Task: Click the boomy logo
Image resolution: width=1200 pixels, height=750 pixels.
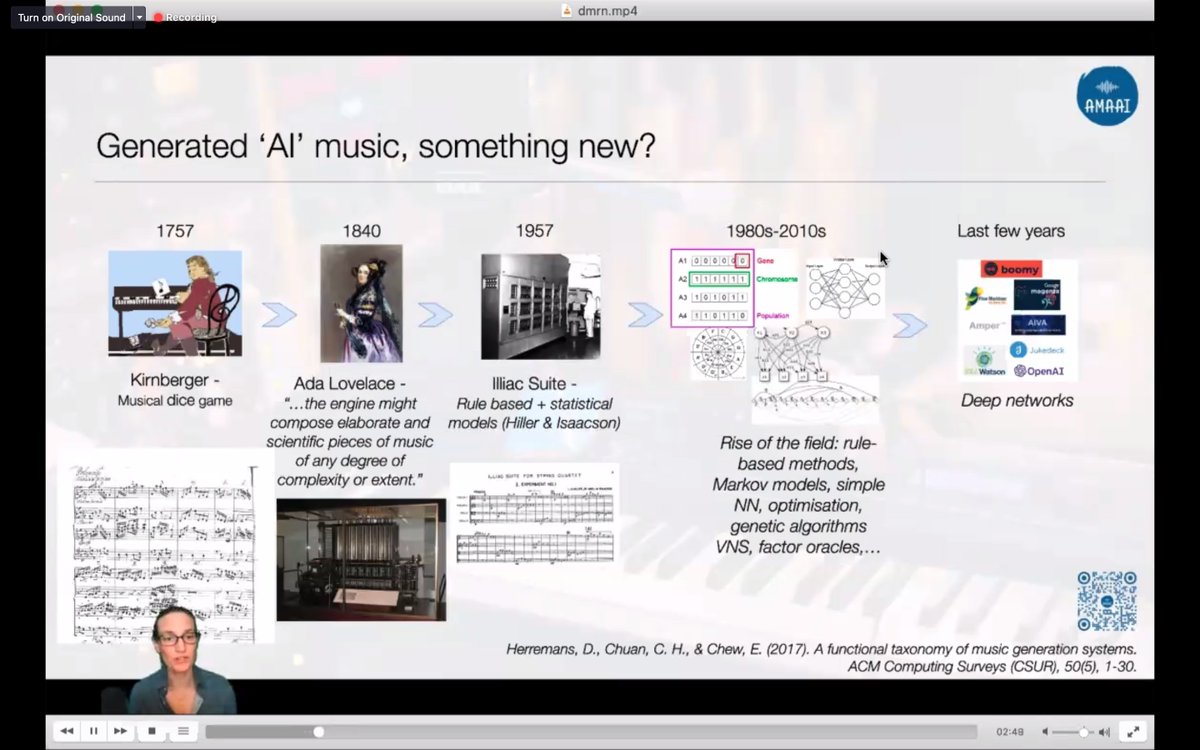Action: (x=1011, y=269)
